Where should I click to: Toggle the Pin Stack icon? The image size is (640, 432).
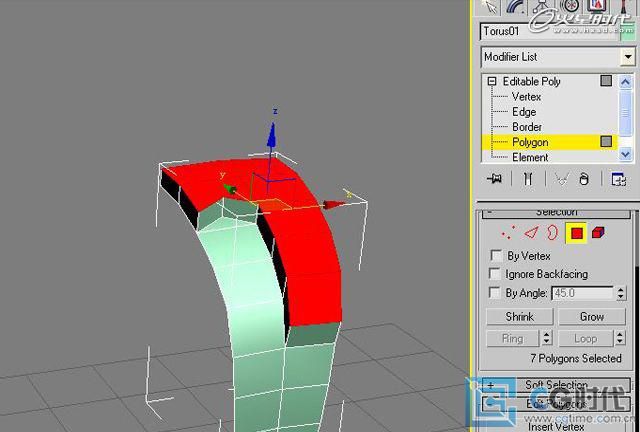coord(494,179)
